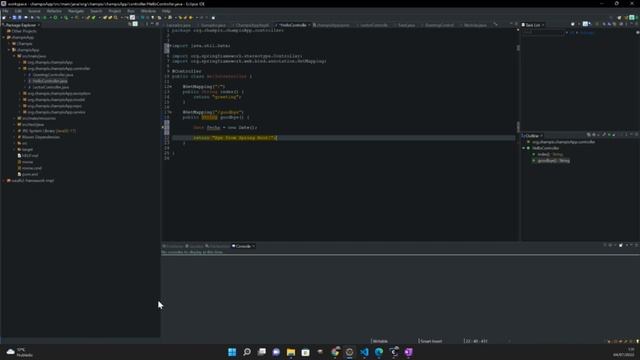Open the Java perspective button at top right
Screen dimensions: 640x360
(632, 18)
